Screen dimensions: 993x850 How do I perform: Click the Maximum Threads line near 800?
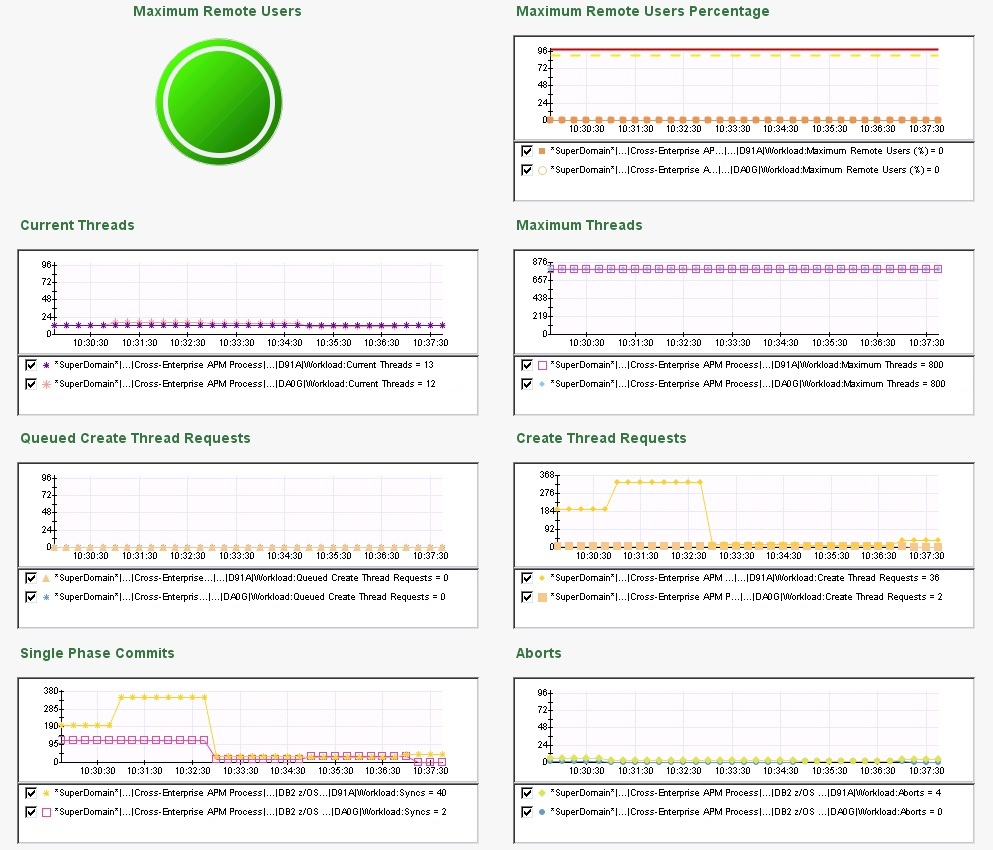pos(744,269)
